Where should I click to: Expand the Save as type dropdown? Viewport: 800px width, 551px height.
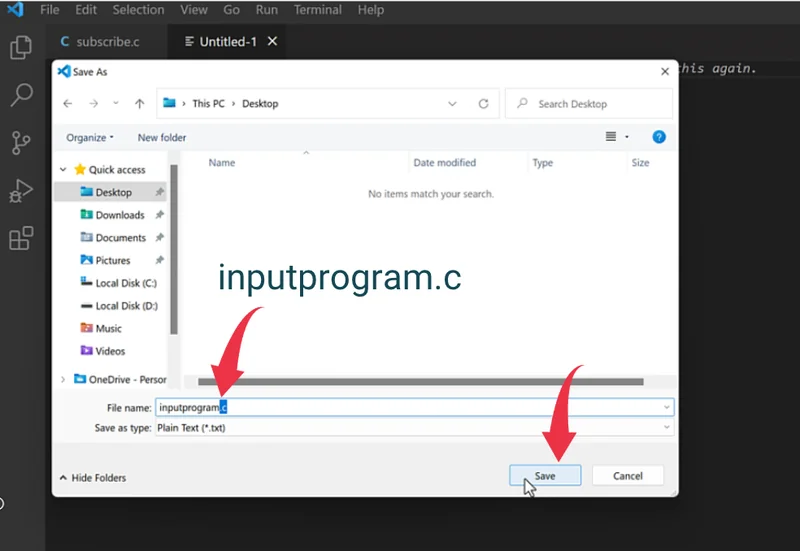click(666, 428)
